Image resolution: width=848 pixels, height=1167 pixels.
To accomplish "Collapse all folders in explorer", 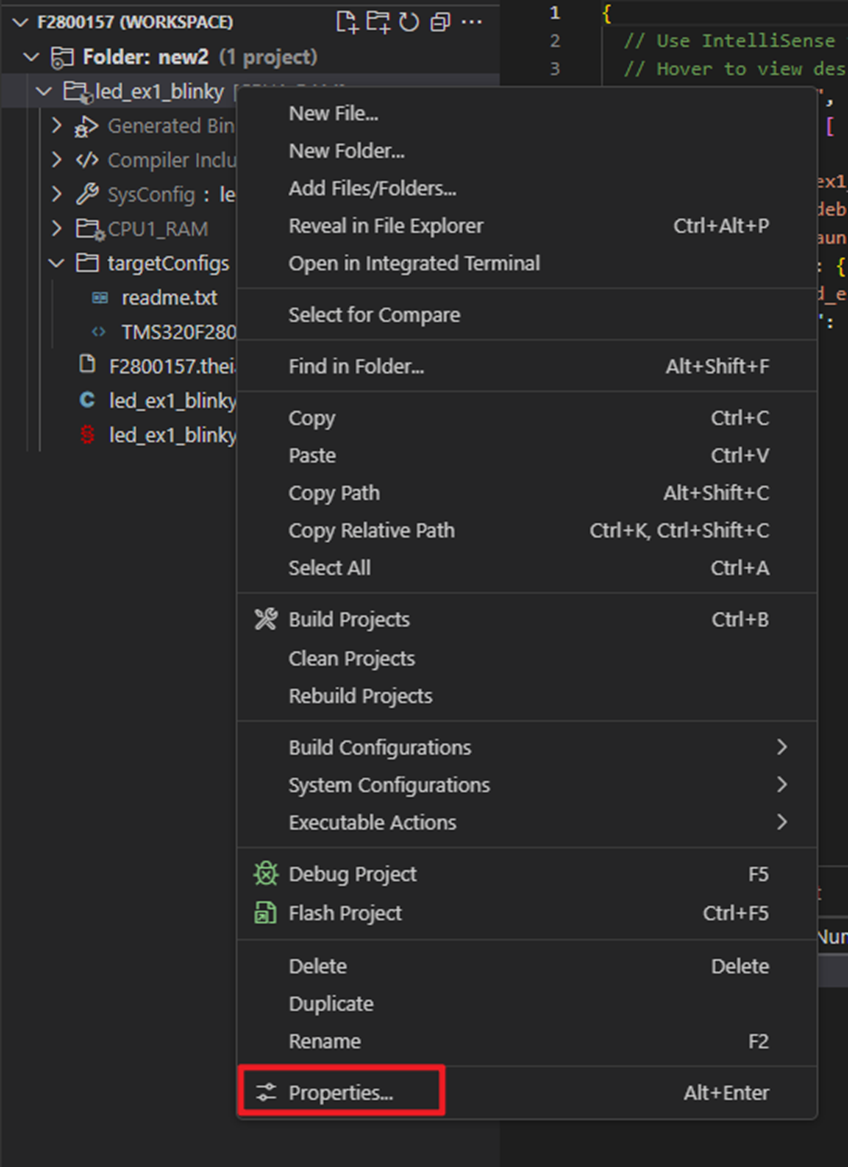I will 440,21.
